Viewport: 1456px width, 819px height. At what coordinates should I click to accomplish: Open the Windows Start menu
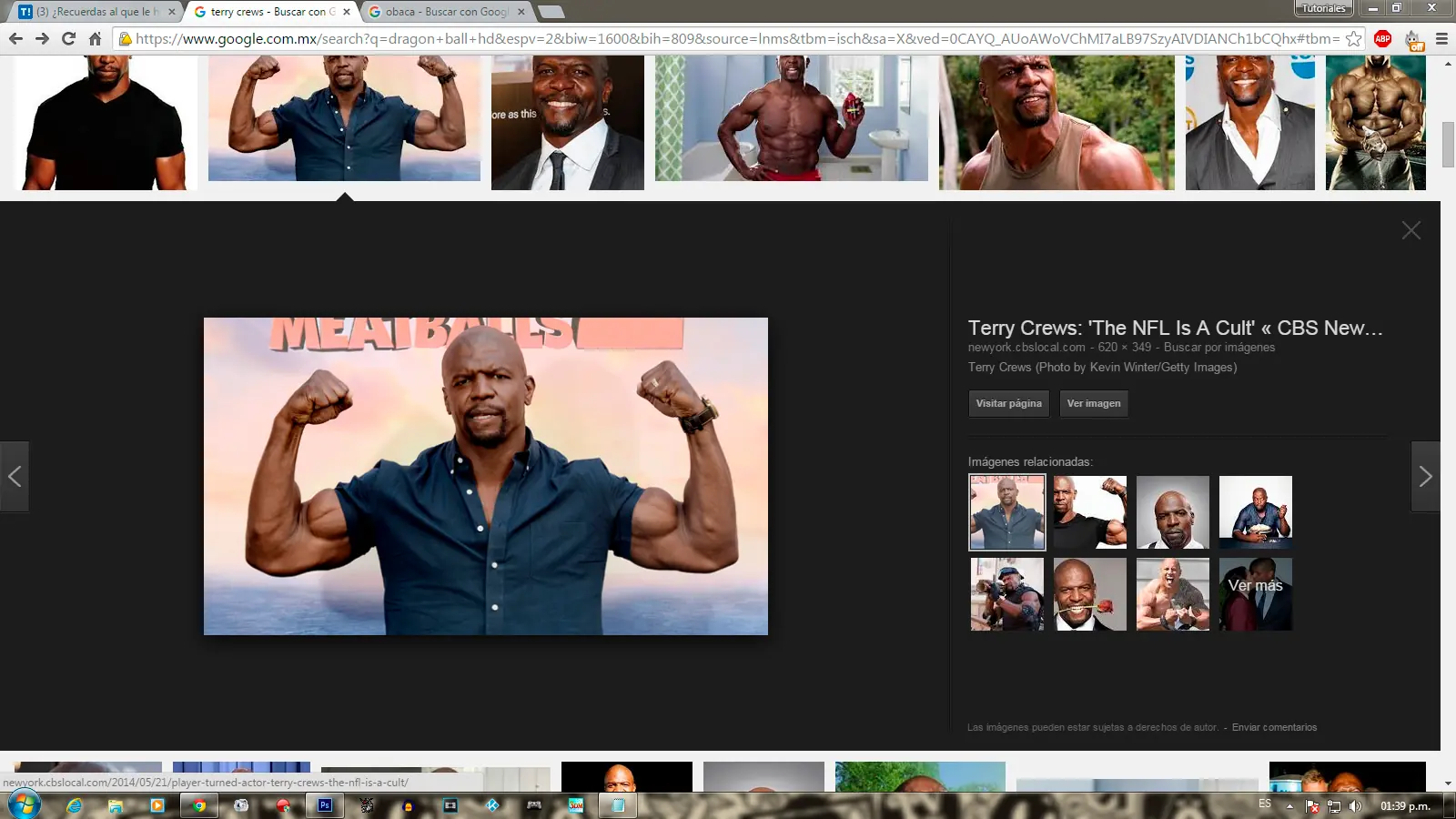(x=25, y=805)
